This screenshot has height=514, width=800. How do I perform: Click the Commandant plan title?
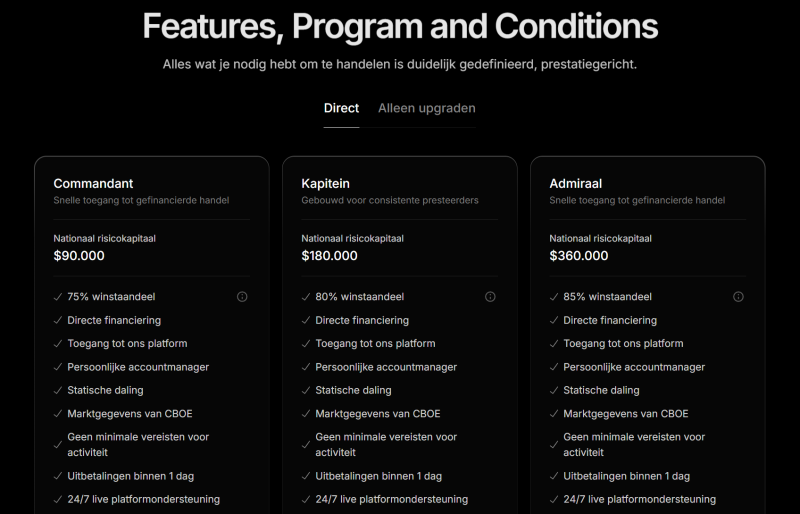coord(93,183)
